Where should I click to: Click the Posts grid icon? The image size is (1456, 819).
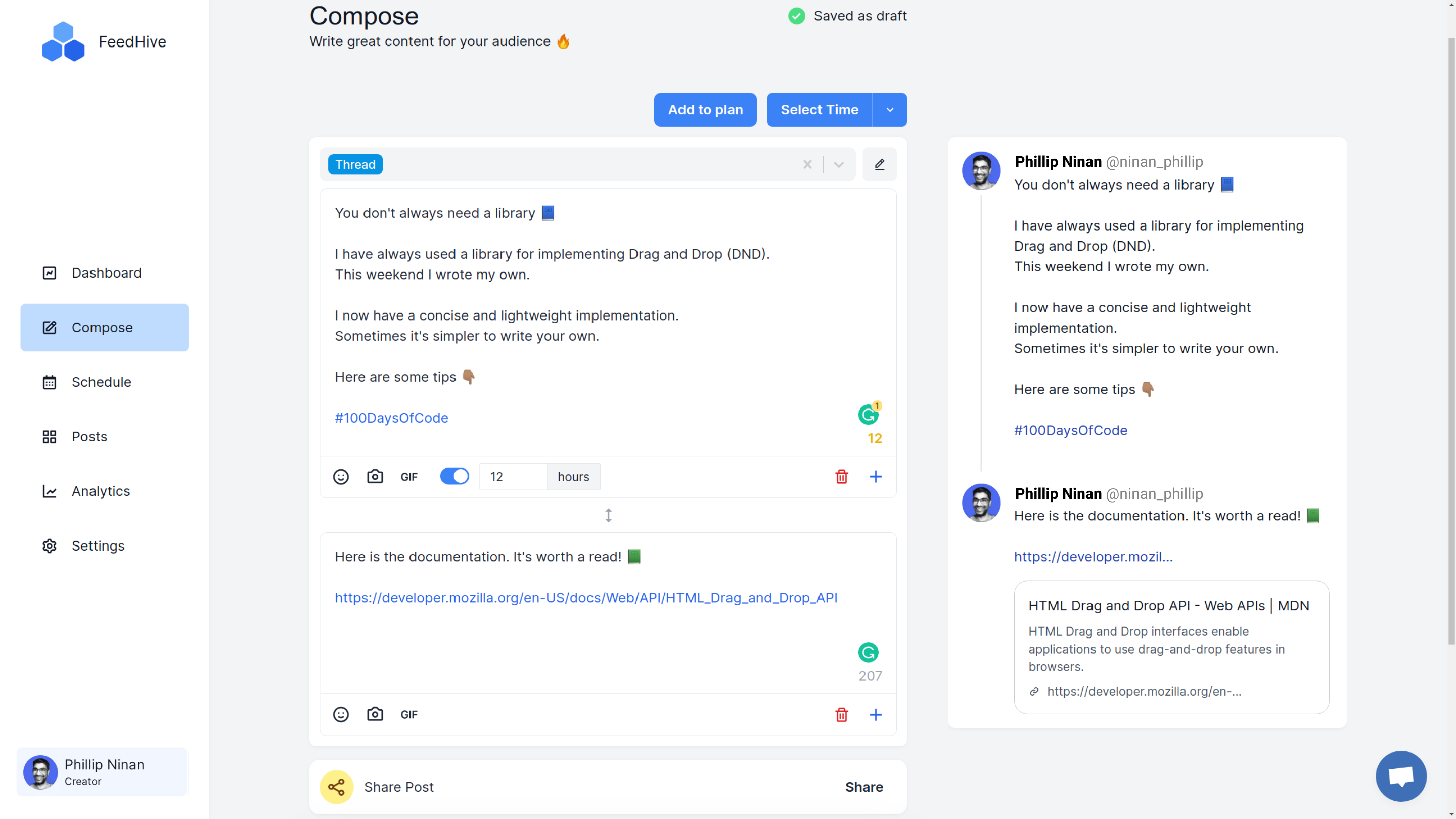click(50, 437)
